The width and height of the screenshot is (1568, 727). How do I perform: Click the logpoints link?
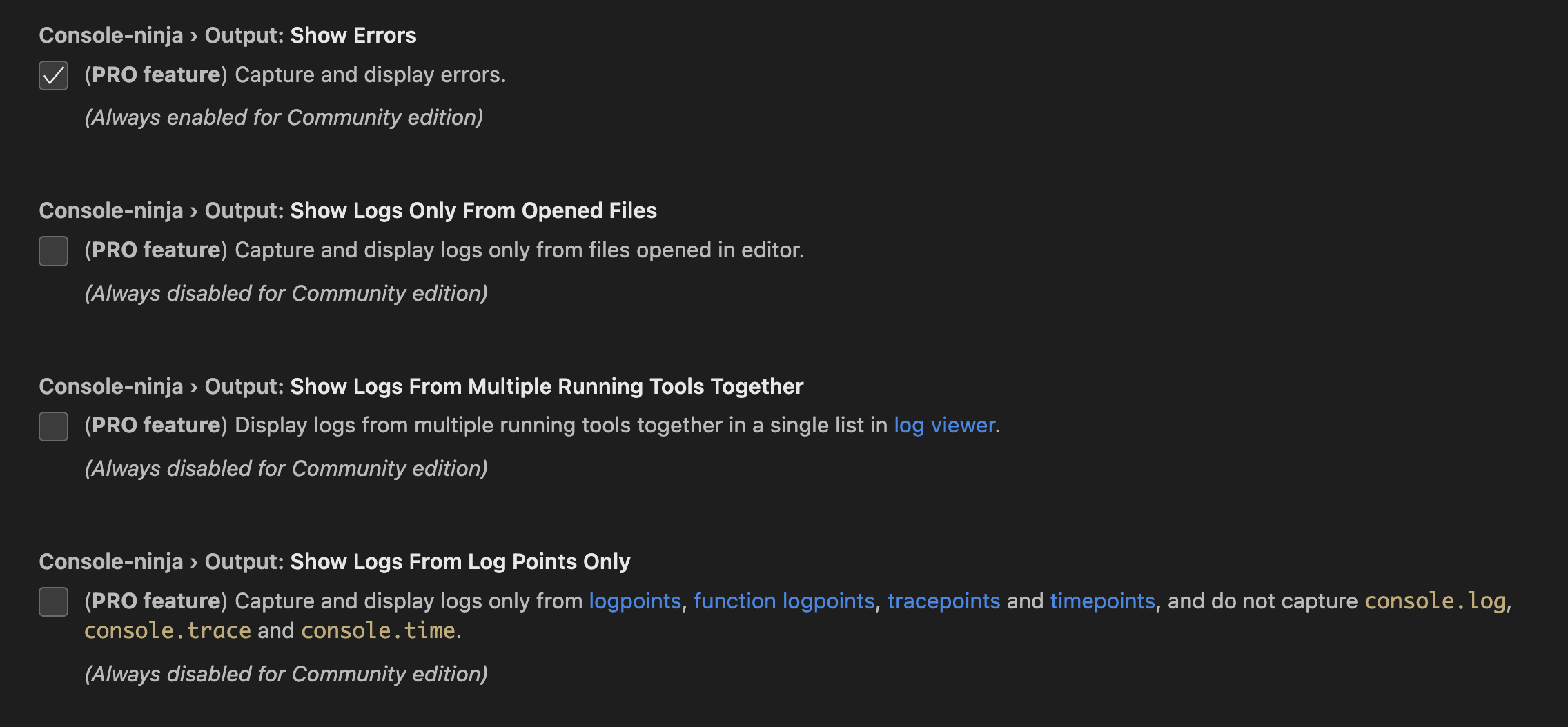coord(635,601)
